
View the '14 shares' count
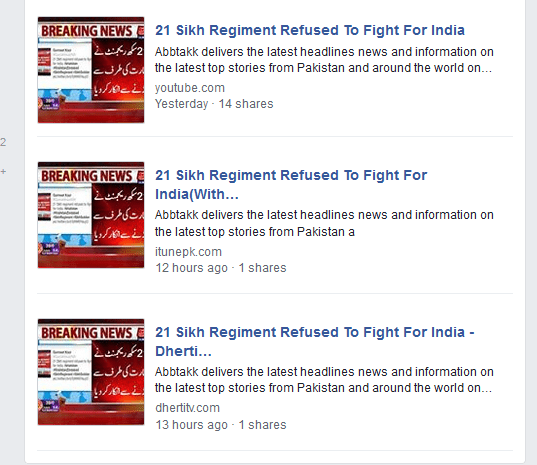coord(246,104)
